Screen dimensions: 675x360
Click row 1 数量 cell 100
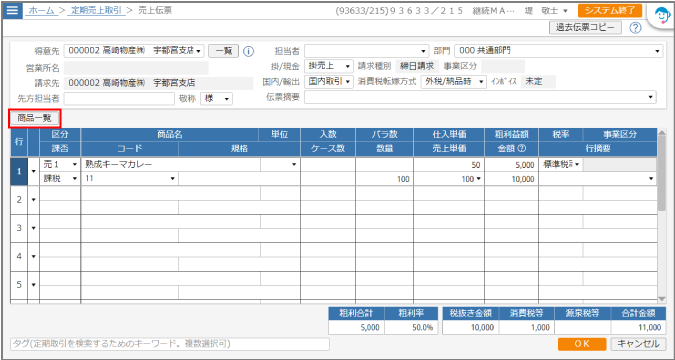(x=384, y=179)
